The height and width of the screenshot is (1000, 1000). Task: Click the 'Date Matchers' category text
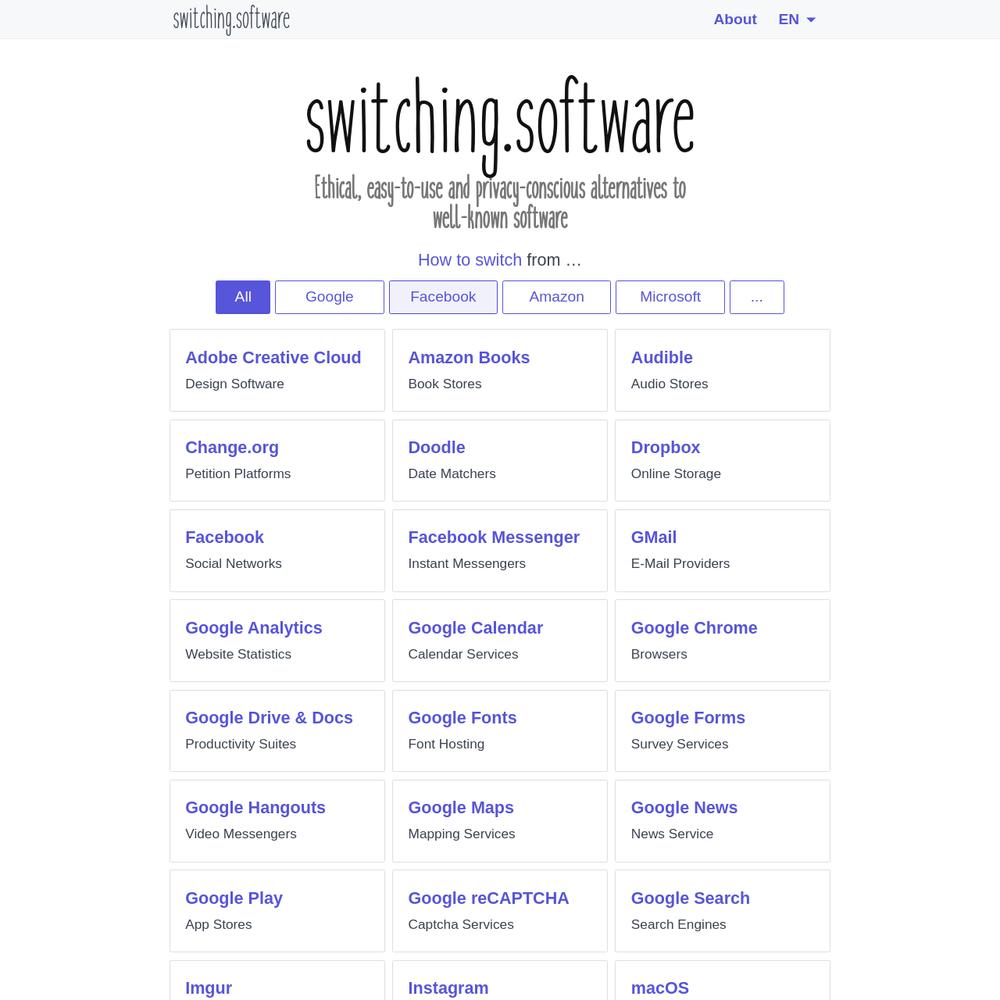coord(452,474)
